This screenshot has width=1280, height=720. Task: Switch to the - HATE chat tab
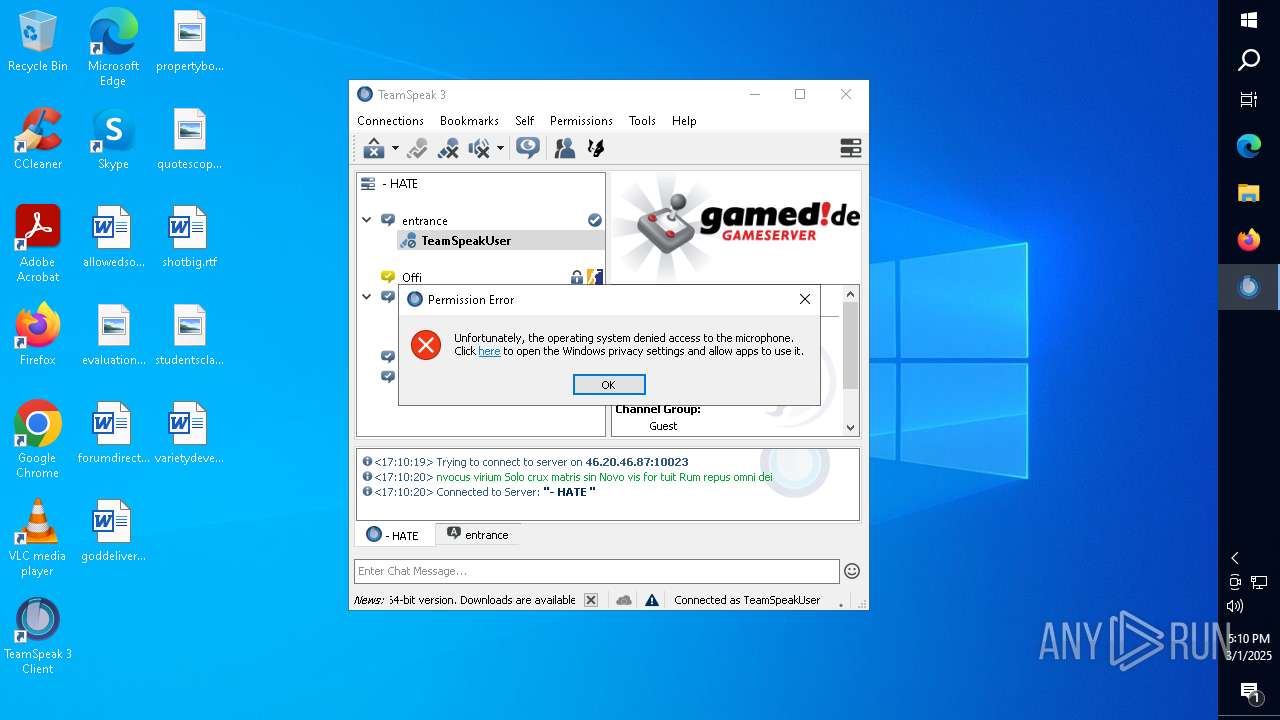394,535
